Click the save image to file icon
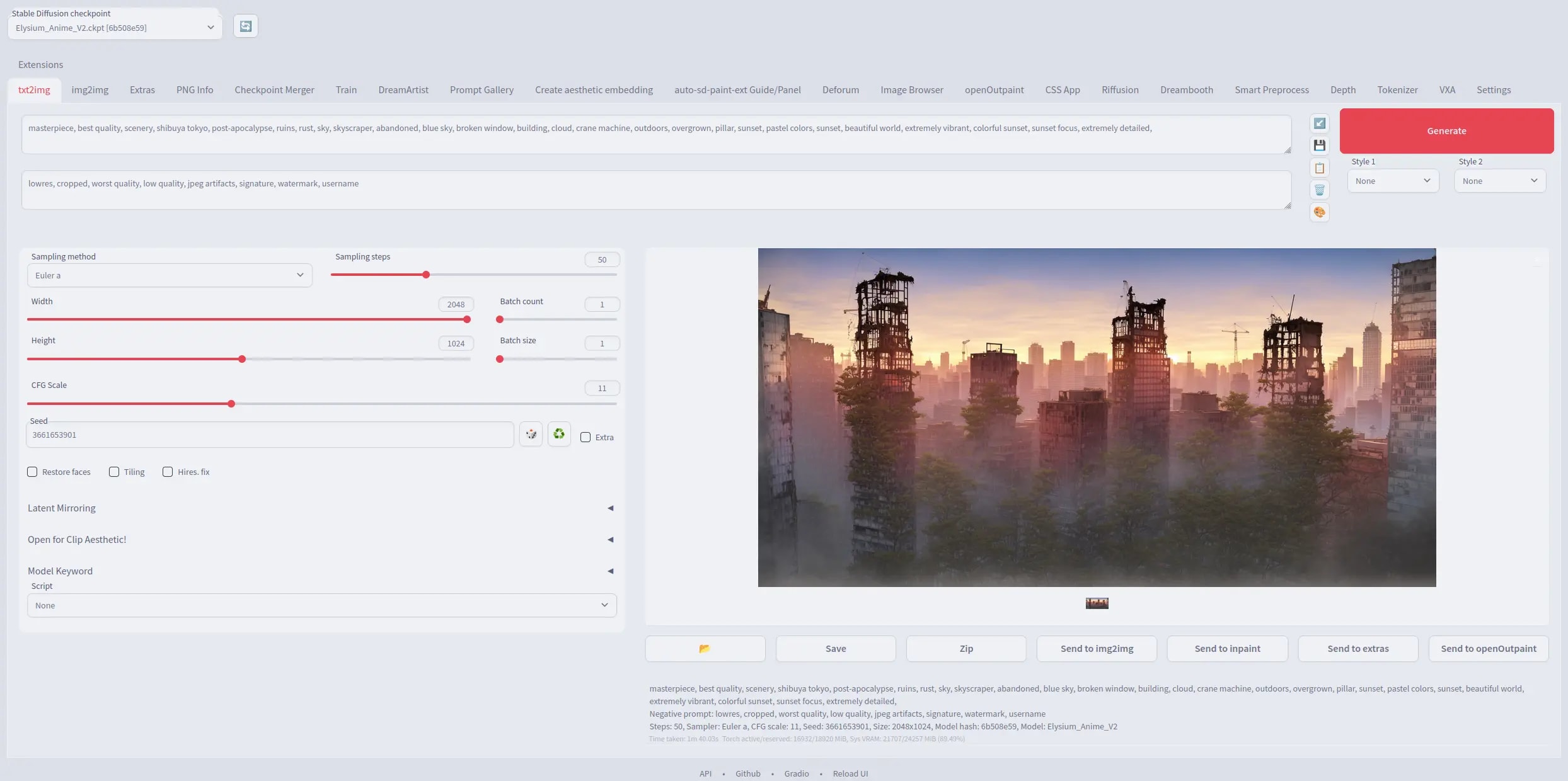Screen dimensions: 1568x781 coord(1320,146)
